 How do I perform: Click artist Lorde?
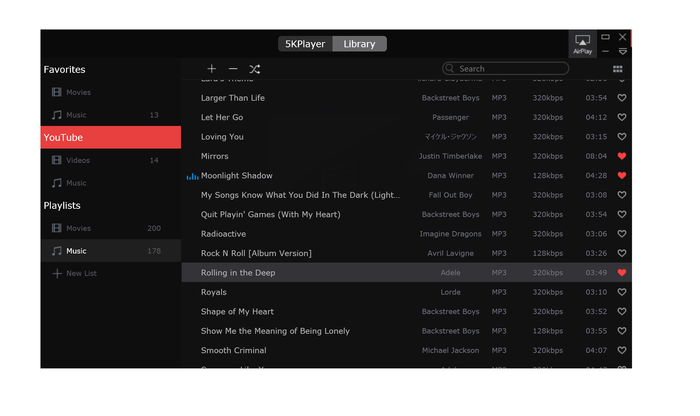[450, 292]
